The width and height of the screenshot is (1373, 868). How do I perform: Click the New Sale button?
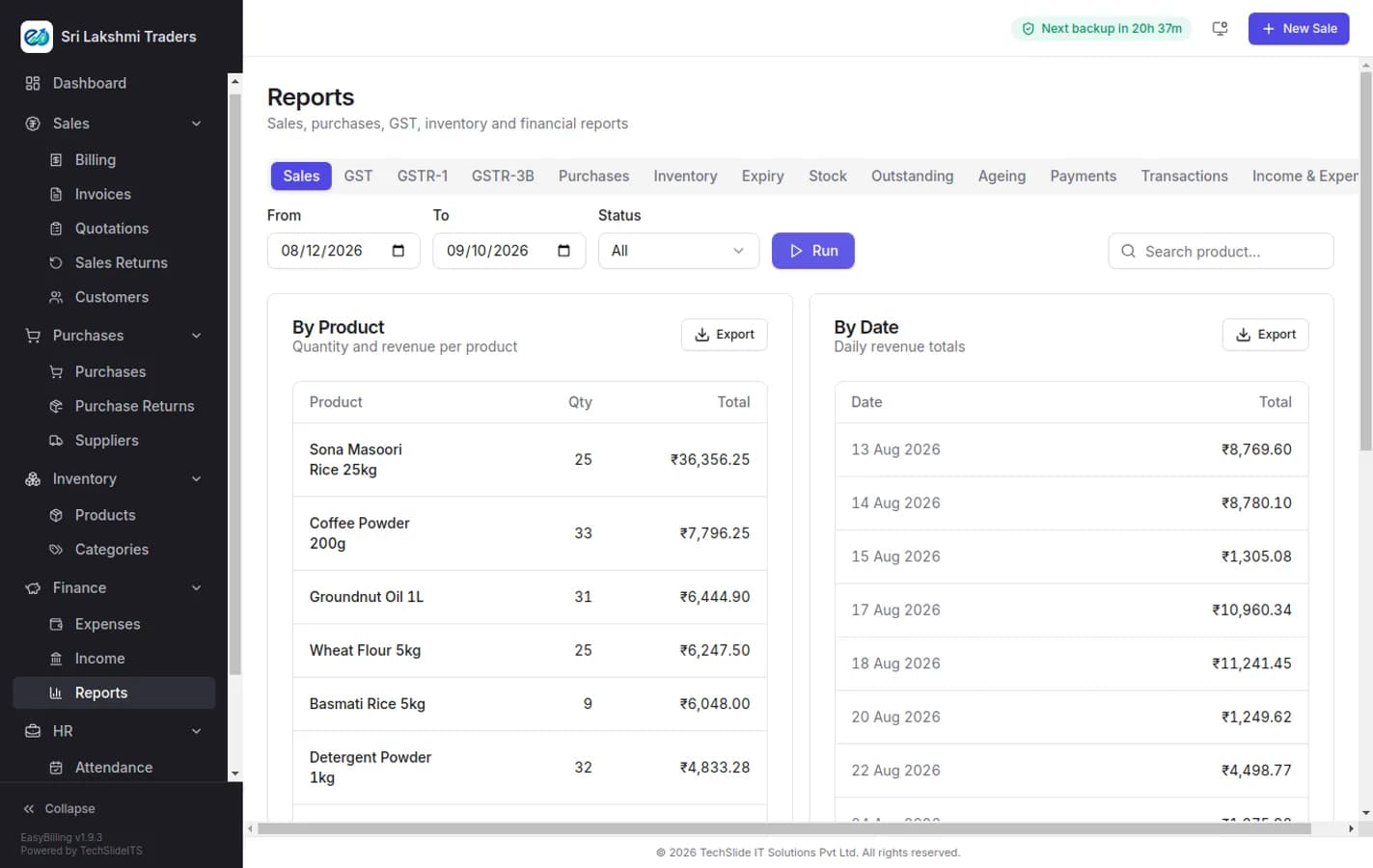[x=1299, y=29]
